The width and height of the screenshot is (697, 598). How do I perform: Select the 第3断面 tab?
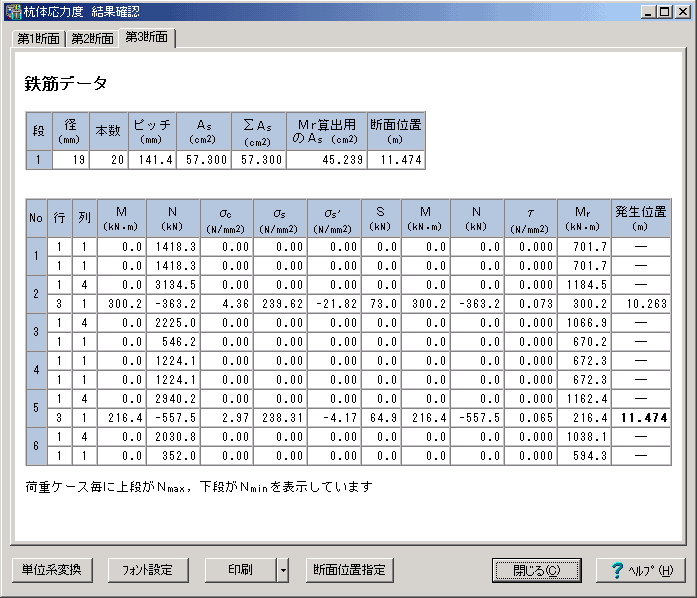147,37
